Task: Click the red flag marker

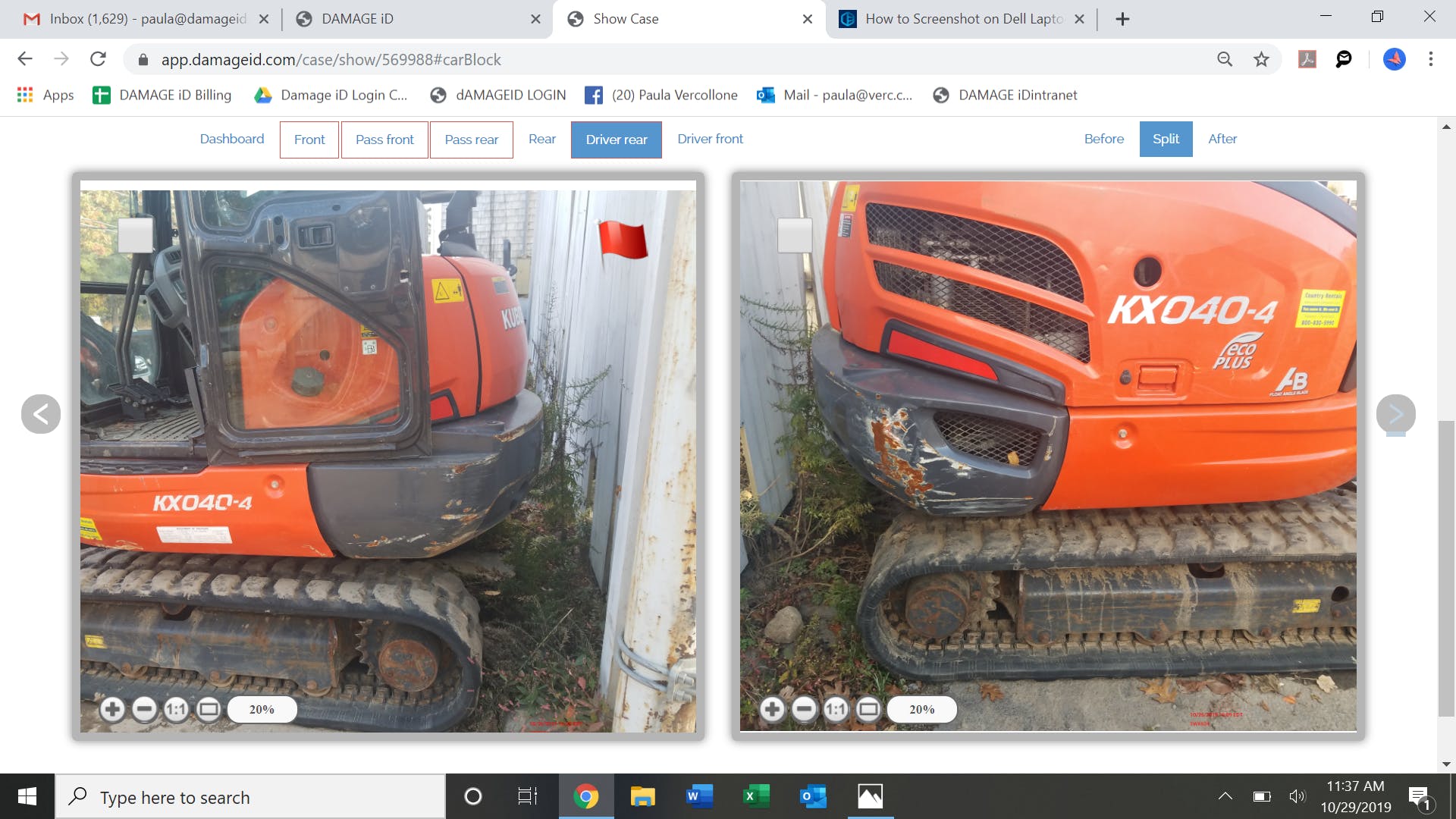Action: click(x=622, y=240)
